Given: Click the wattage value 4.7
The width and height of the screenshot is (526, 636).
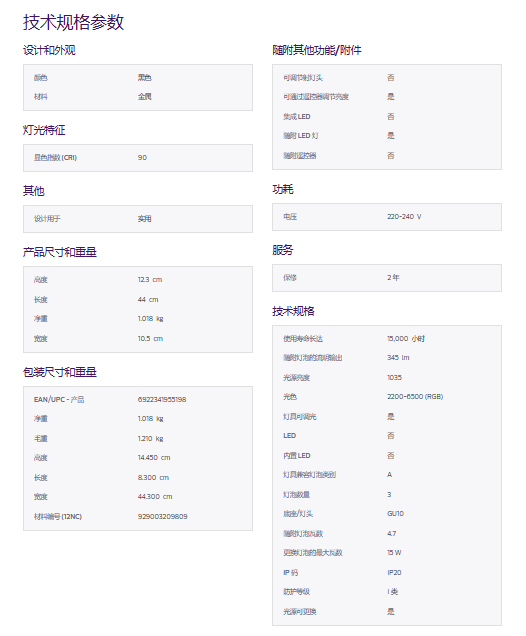Looking at the screenshot, I should click(392, 533).
